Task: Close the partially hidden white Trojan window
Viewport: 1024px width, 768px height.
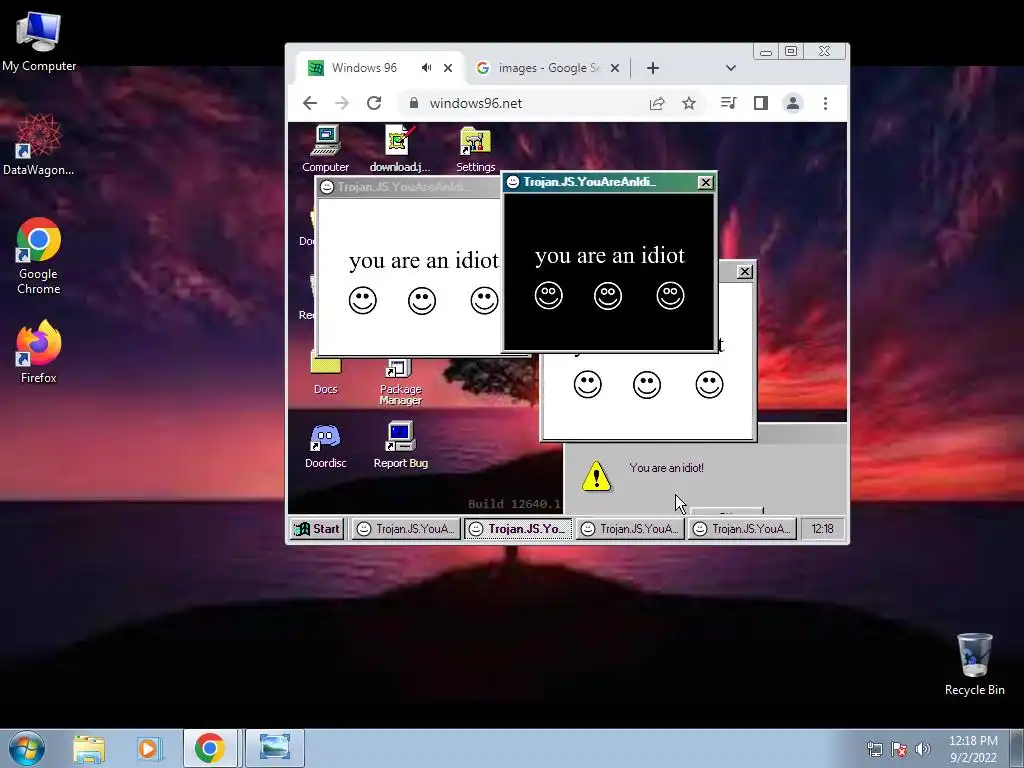Action: pos(744,272)
